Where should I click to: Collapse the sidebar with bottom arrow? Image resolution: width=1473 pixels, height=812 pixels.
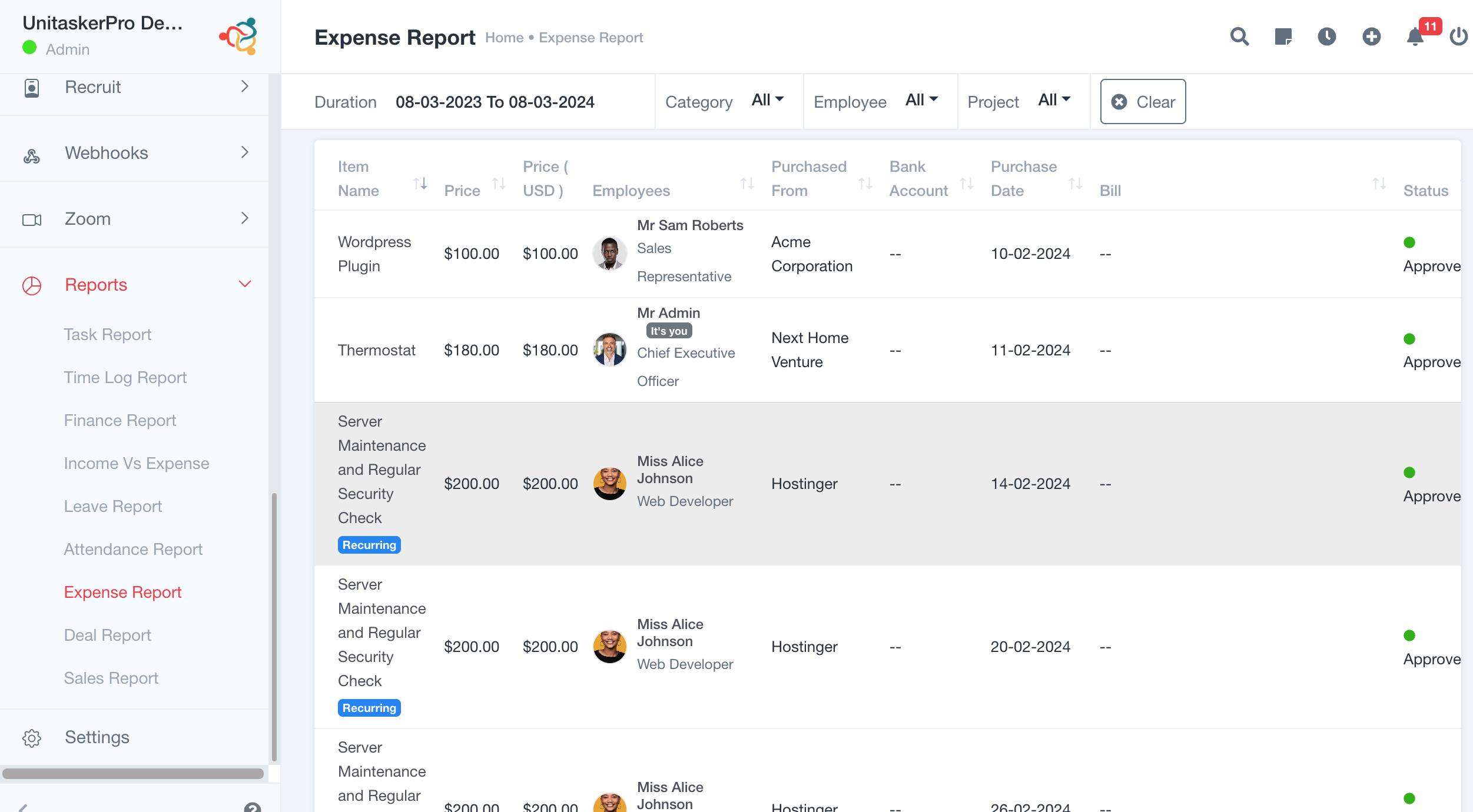pyautogui.click(x=22, y=808)
